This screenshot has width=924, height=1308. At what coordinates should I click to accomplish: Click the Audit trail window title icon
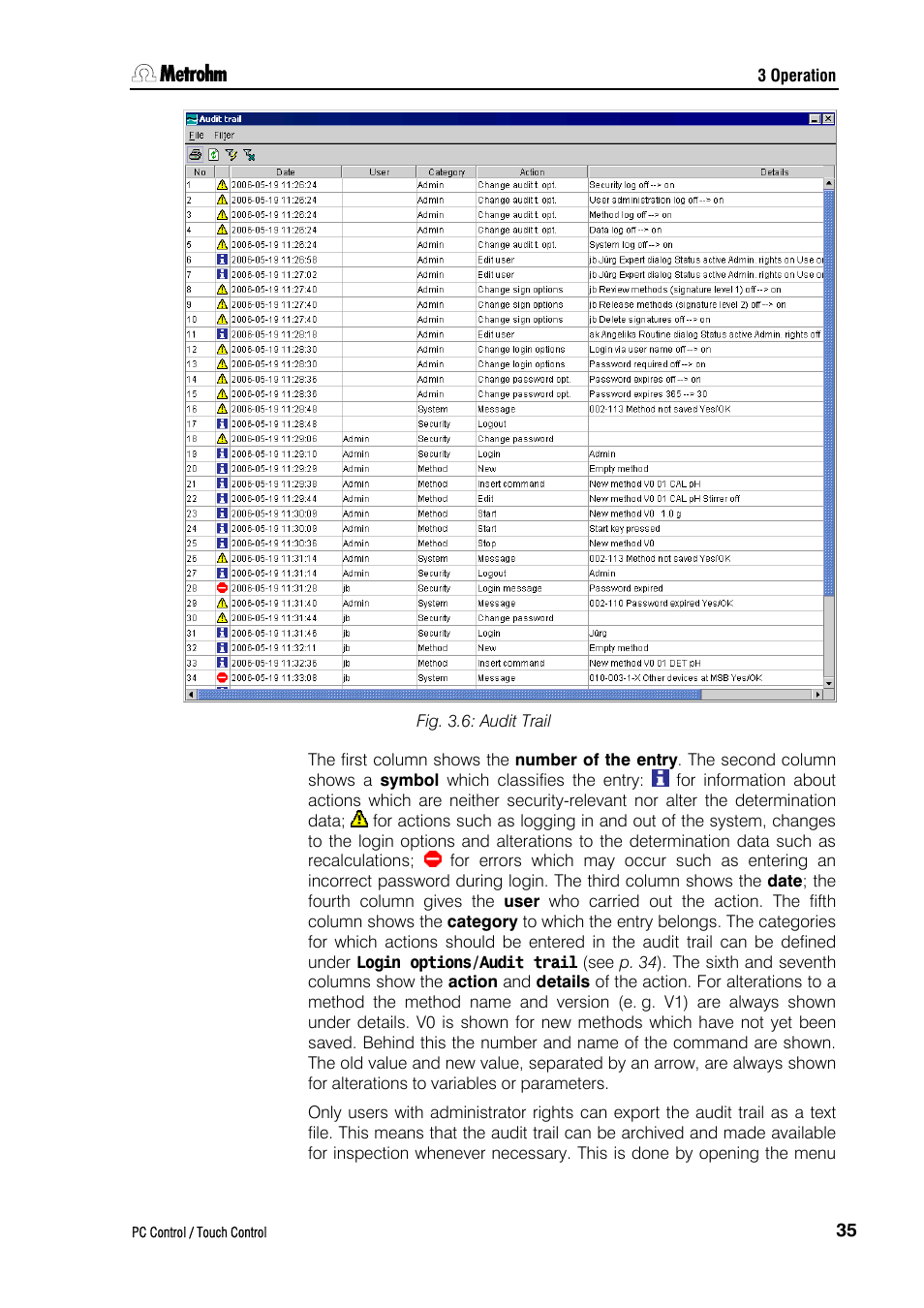(192, 119)
